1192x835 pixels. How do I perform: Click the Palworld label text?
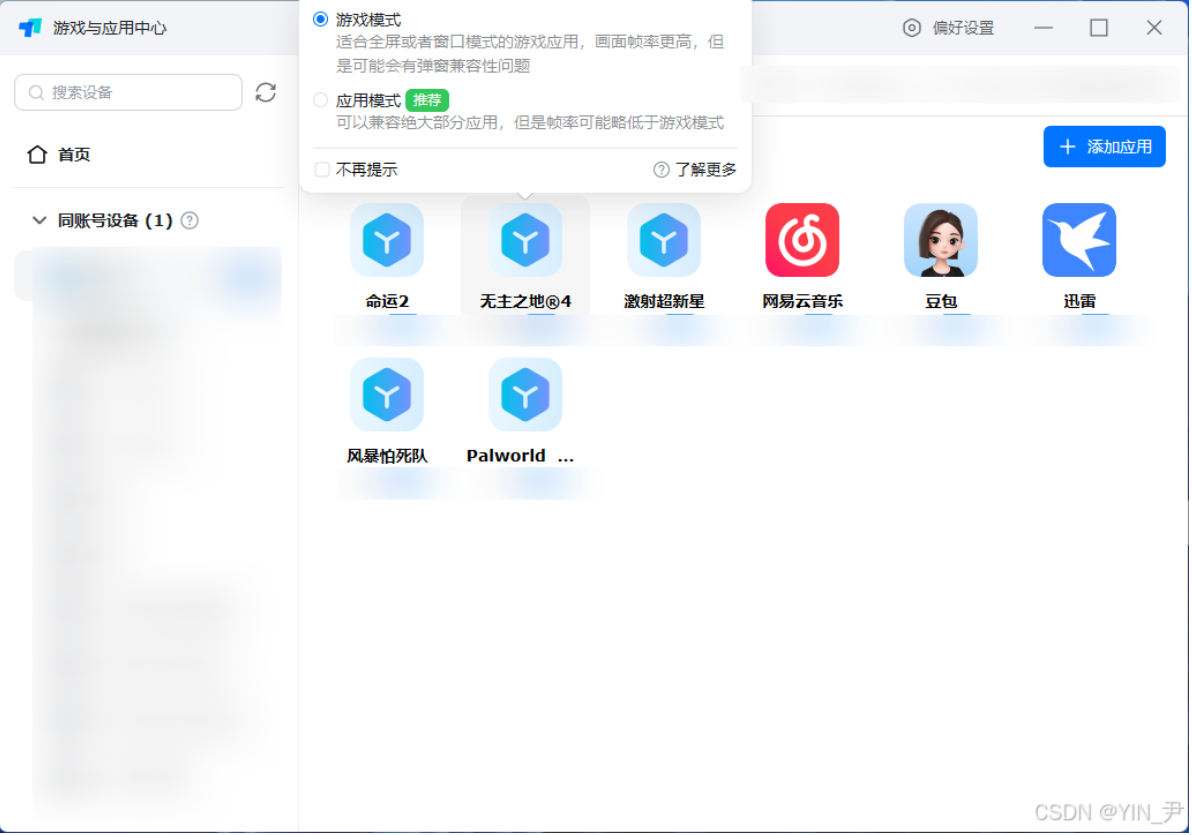(x=520, y=456)
